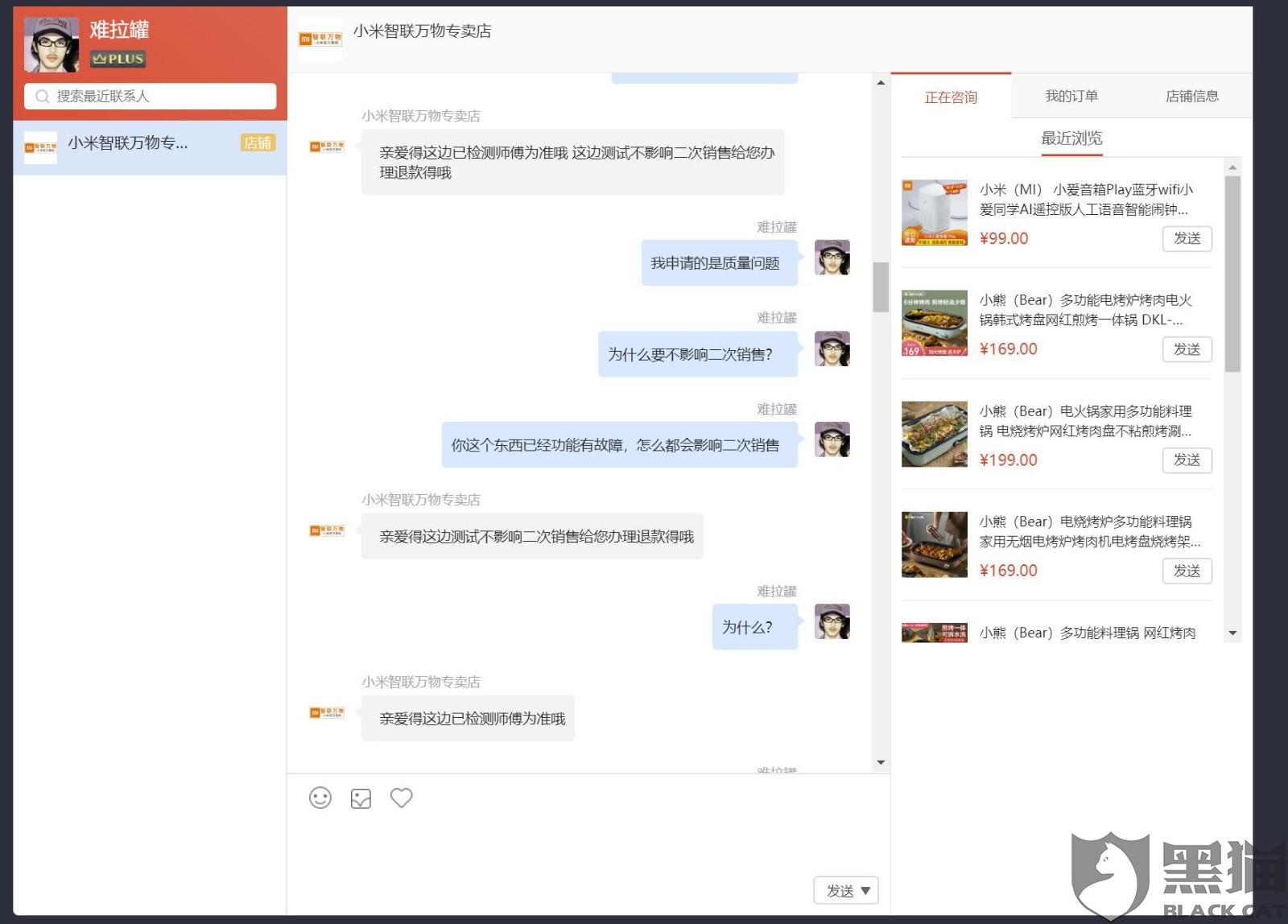Click the search magnifier icon

click(x=42, y=96)
